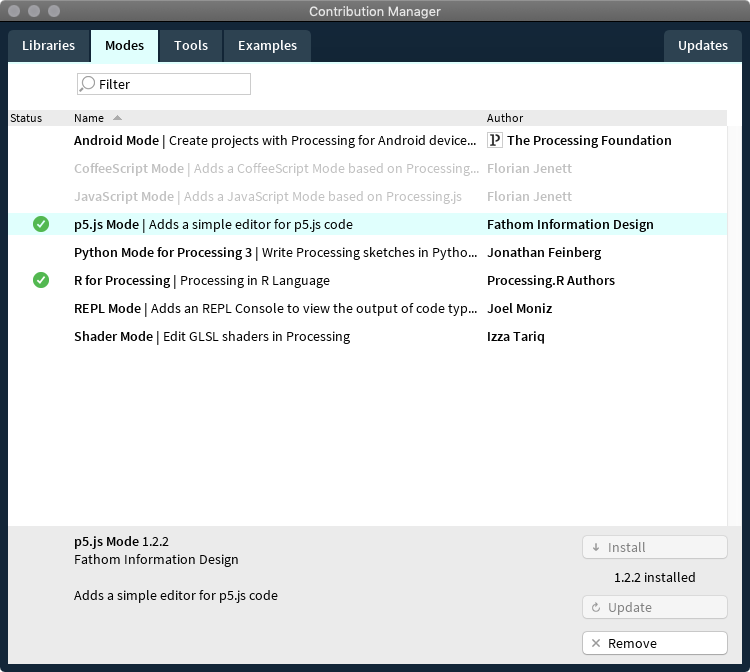
Task: Go to the Updates tab
Action: click(x=703, y=45)
